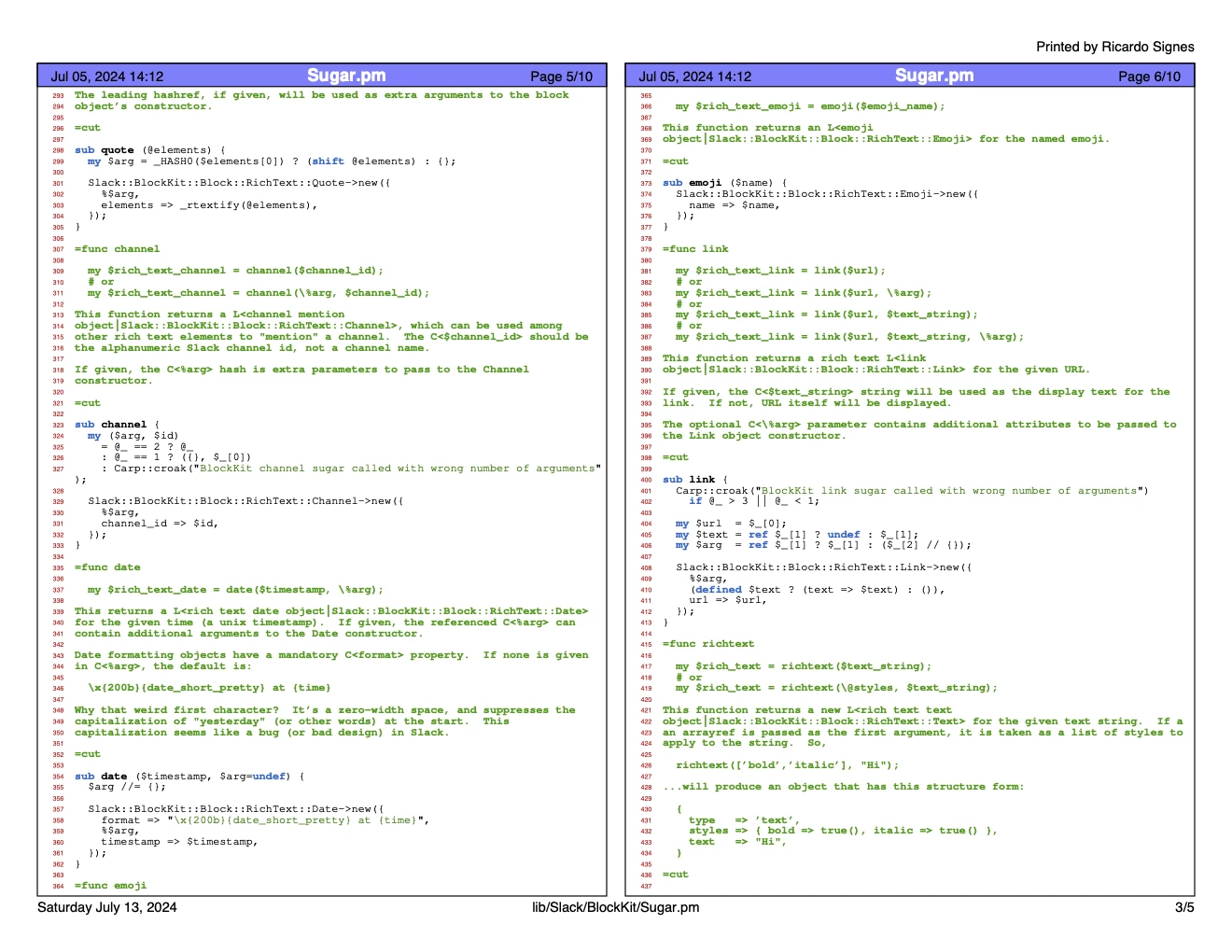
Task: Click the Sugar.pm title in left page header
Action: 346,76
